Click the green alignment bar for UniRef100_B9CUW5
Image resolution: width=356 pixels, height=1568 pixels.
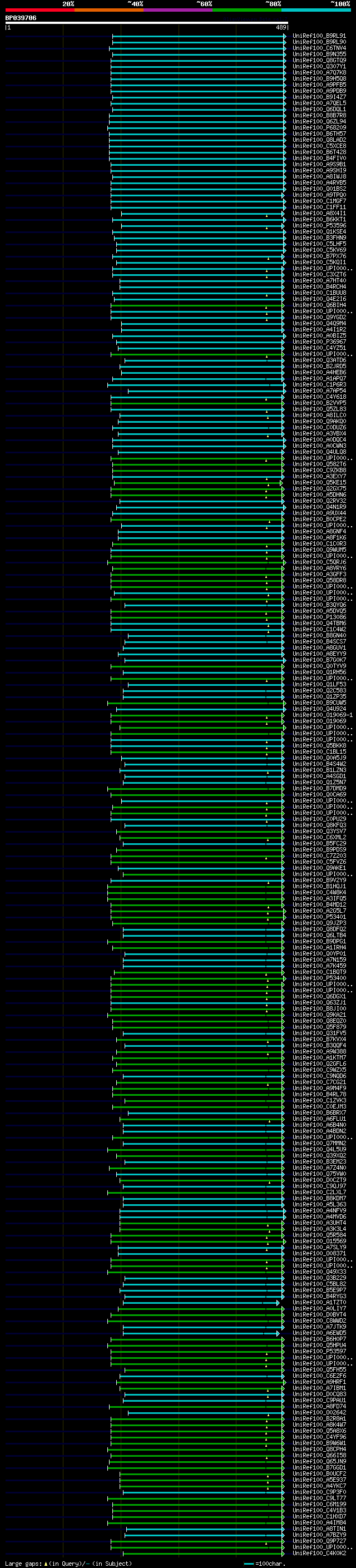[x=196, y=703]
